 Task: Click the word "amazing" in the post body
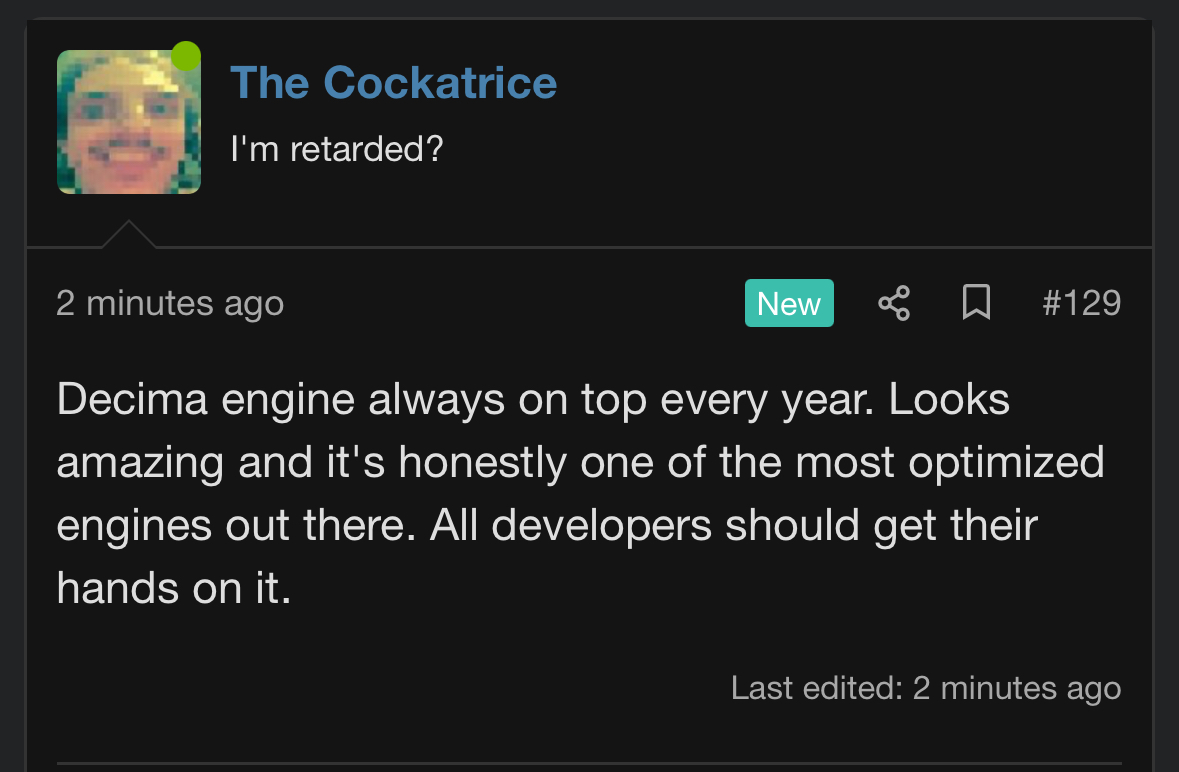[x=141, y=462]
